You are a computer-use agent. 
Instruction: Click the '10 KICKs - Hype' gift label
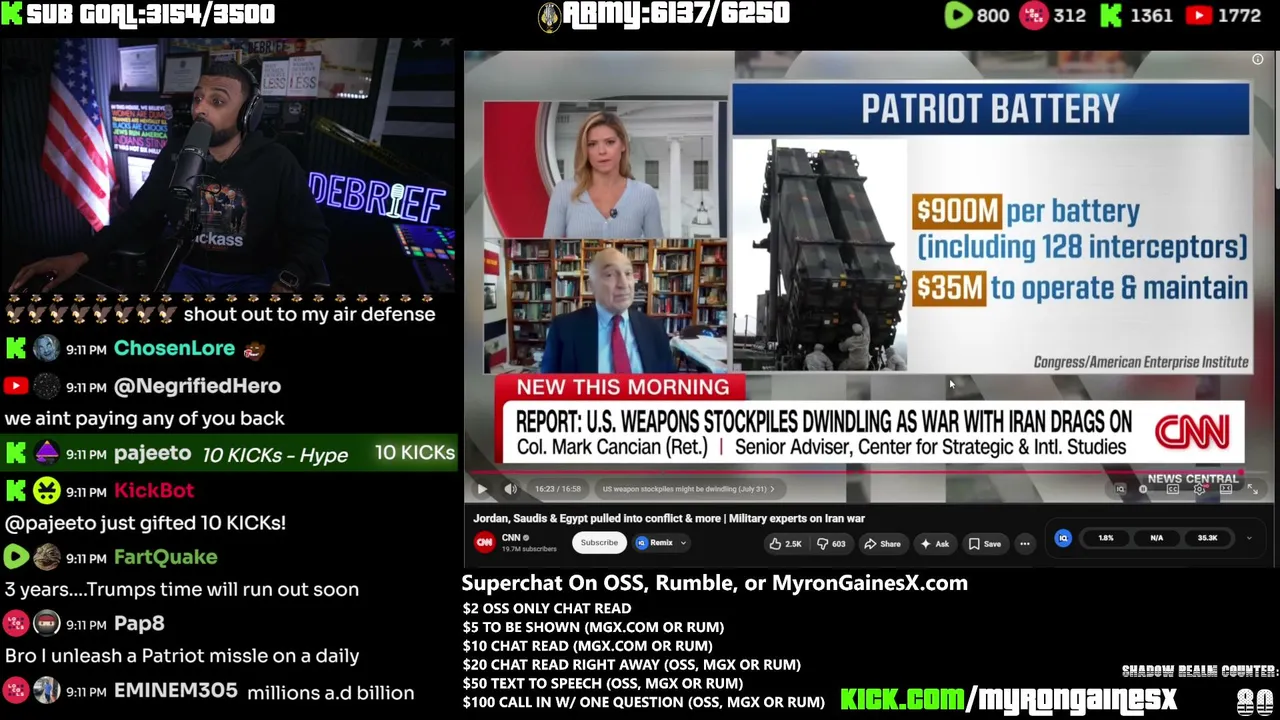pyautogui.click(x=275, y=455)
